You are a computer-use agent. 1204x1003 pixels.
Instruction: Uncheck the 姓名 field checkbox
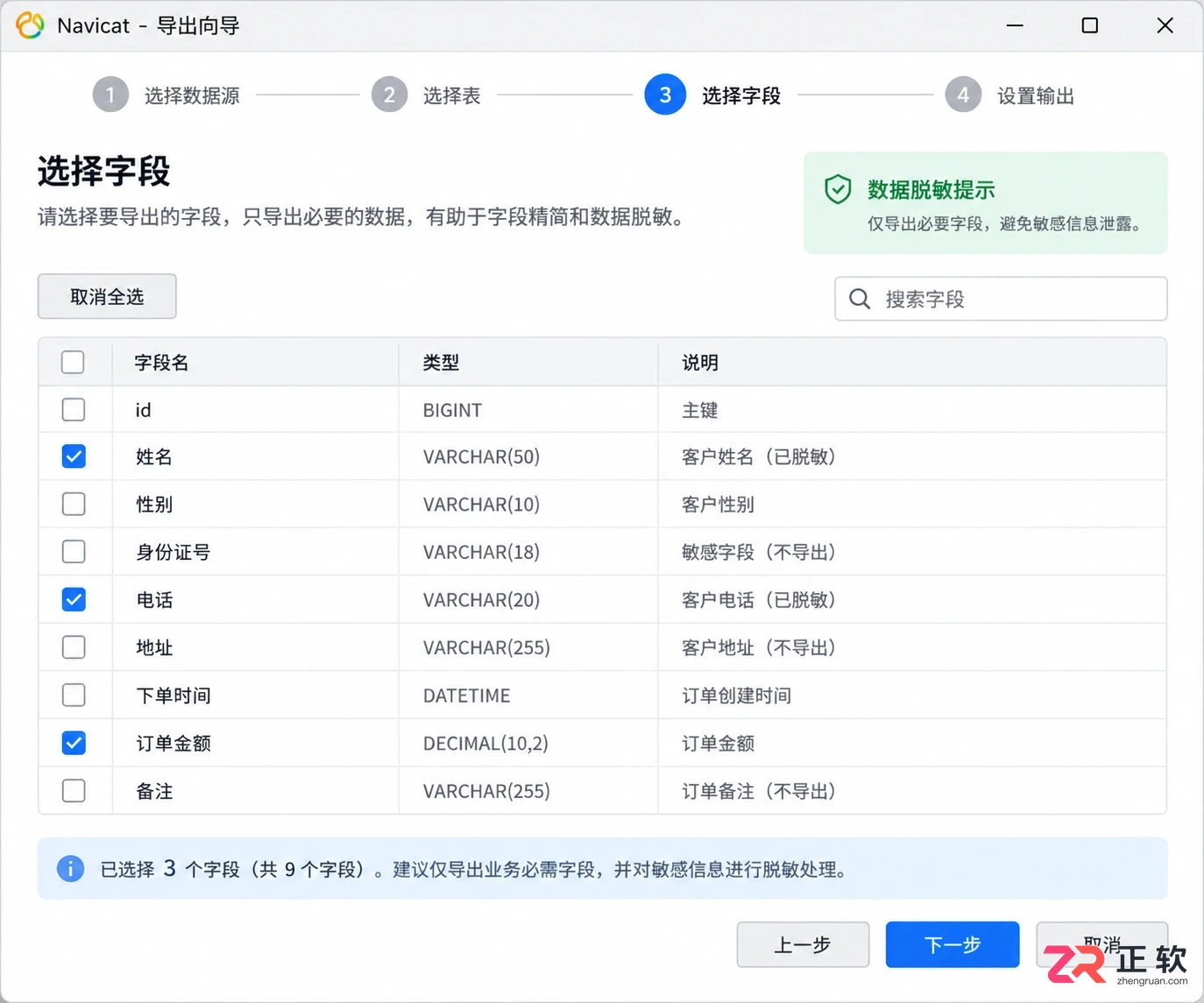pos(74,456)
